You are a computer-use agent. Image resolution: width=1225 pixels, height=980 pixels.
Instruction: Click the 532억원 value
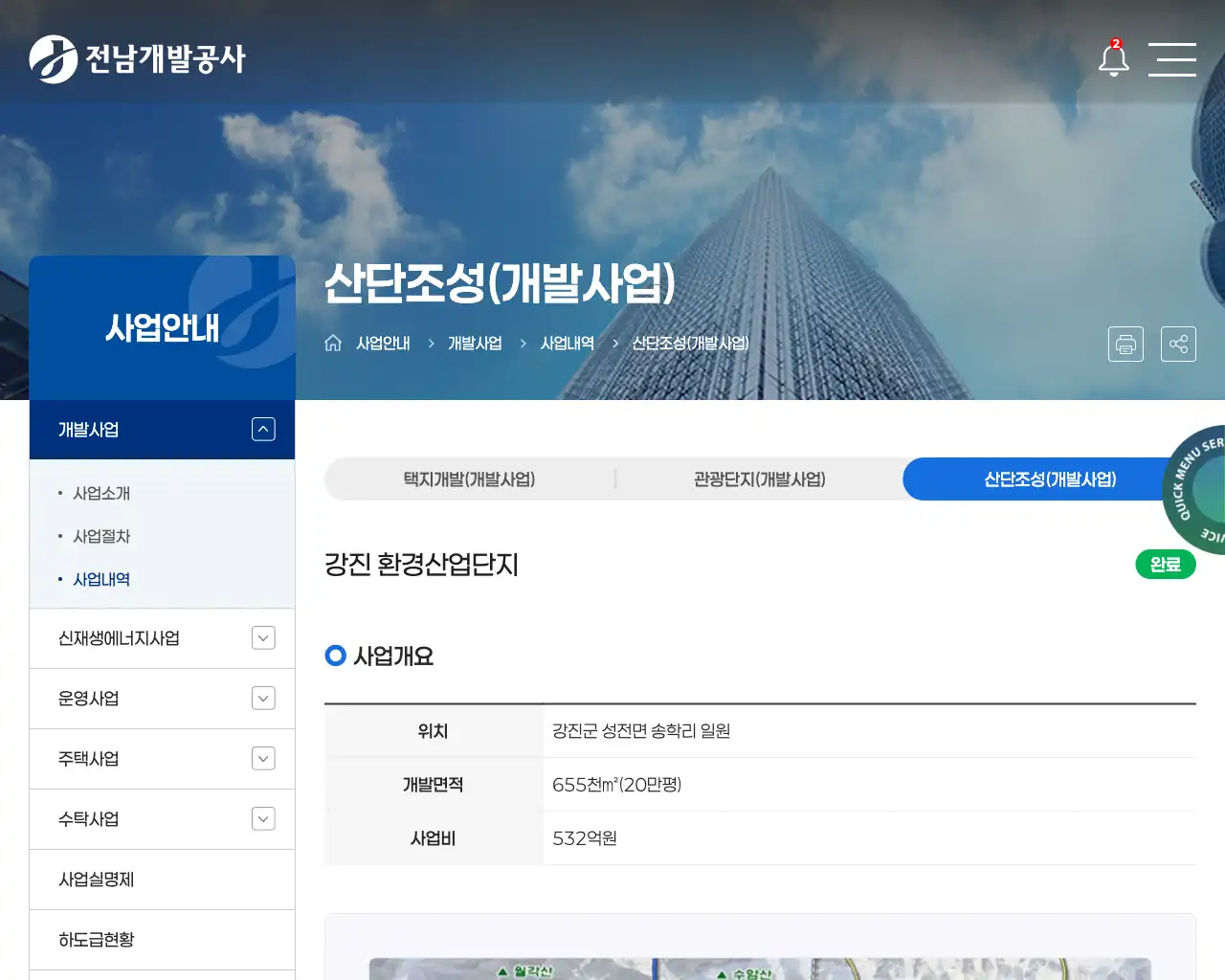[x=585, y=838]
